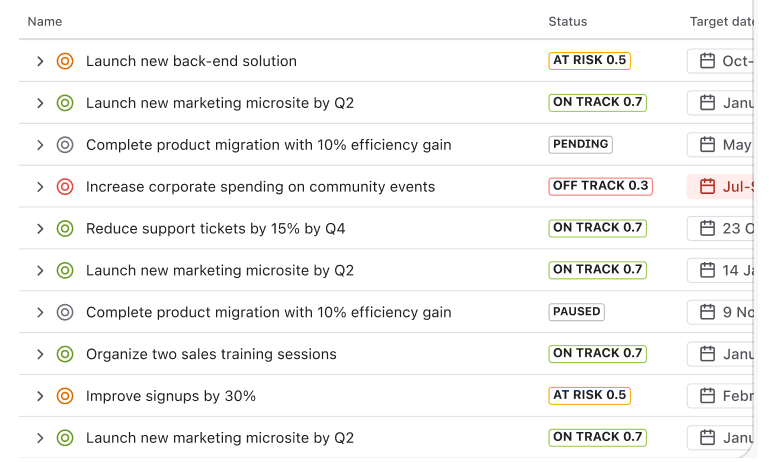The height and width of the screenshot is (462, 769).
Task: Open the "Improve signups by 30%" goal title
Action: (x=171, y=396)
